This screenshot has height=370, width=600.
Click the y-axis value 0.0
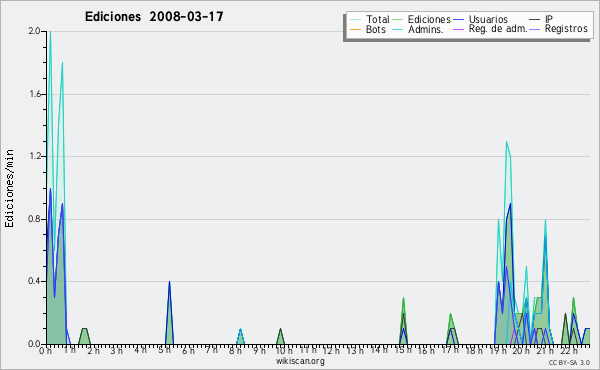coord(34,344)
